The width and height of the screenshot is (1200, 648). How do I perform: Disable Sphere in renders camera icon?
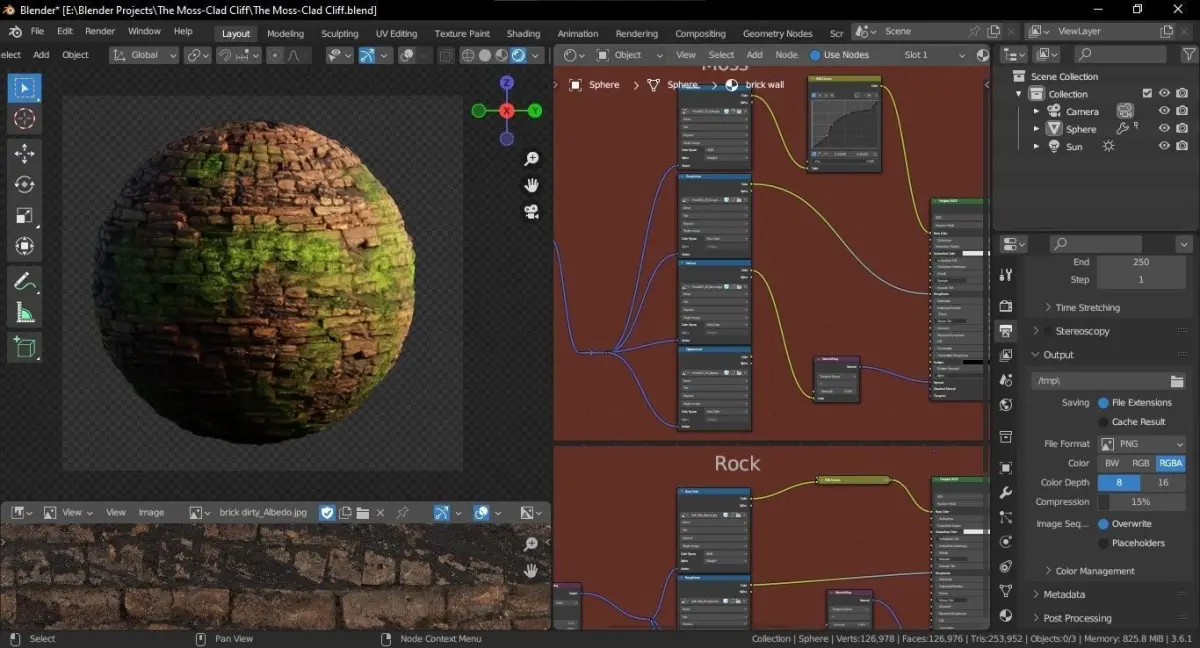point(1182,128)
